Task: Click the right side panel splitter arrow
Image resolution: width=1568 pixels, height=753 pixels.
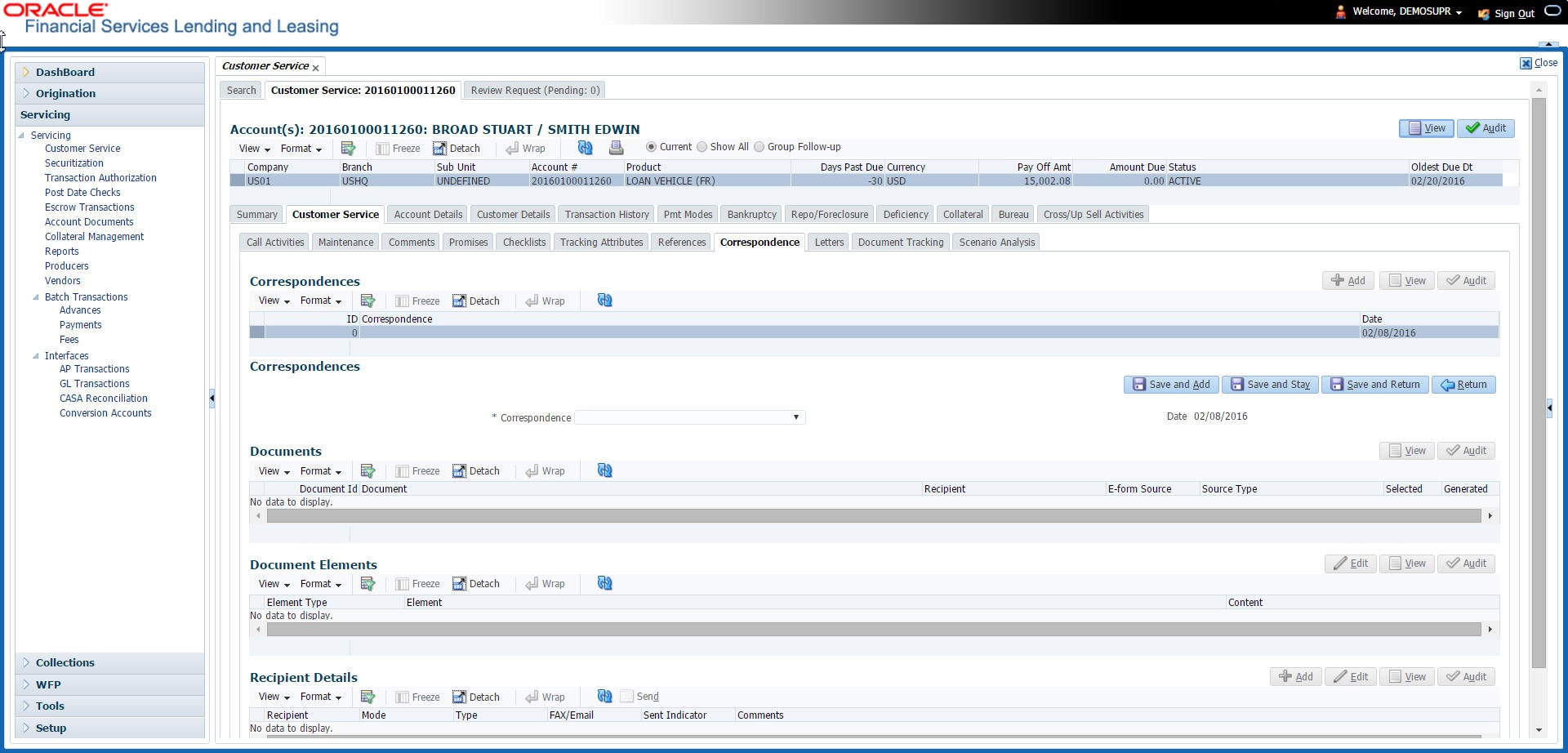Action: click(1549, 408)
